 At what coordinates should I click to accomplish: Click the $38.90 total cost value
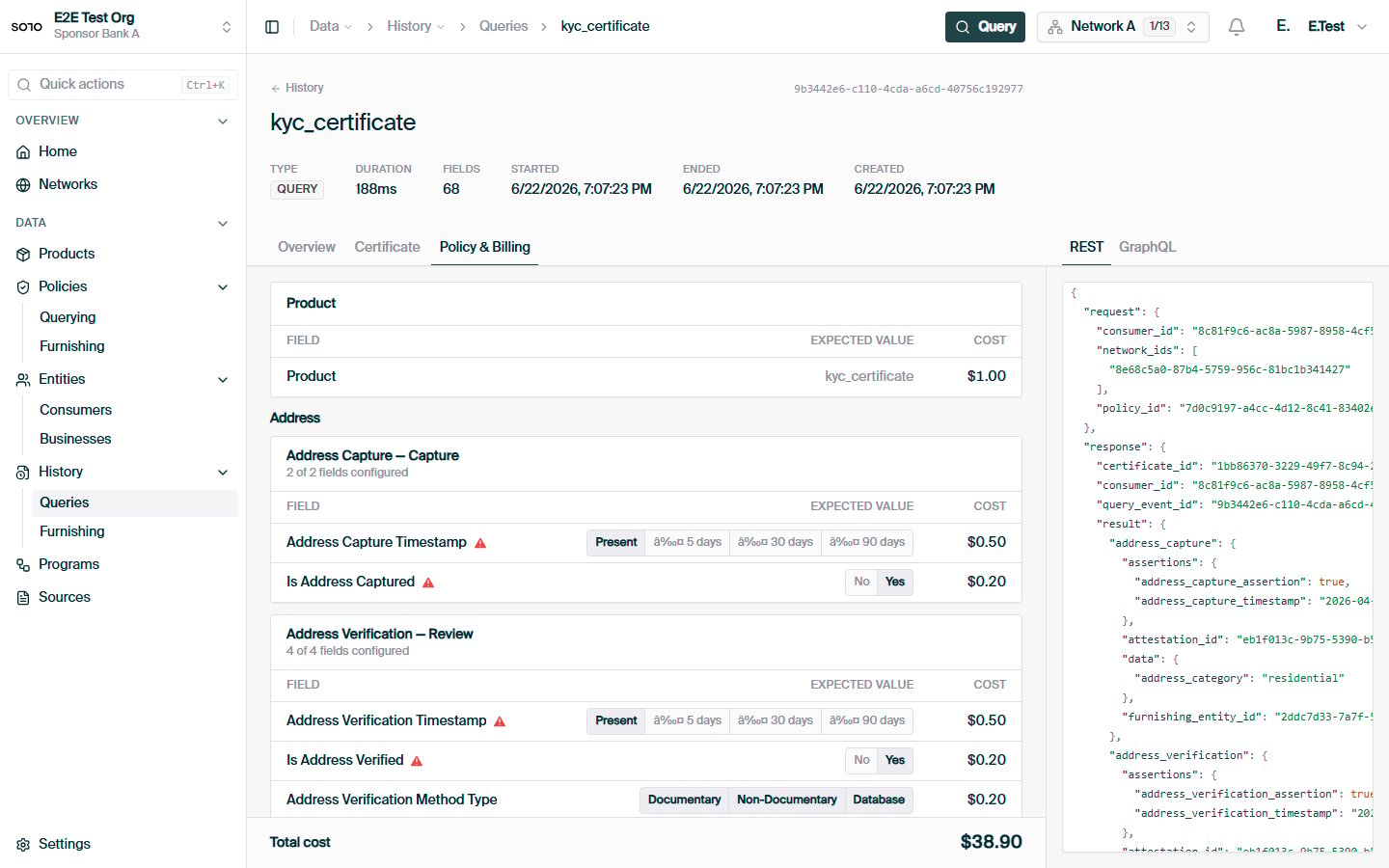tap(991, 842)
